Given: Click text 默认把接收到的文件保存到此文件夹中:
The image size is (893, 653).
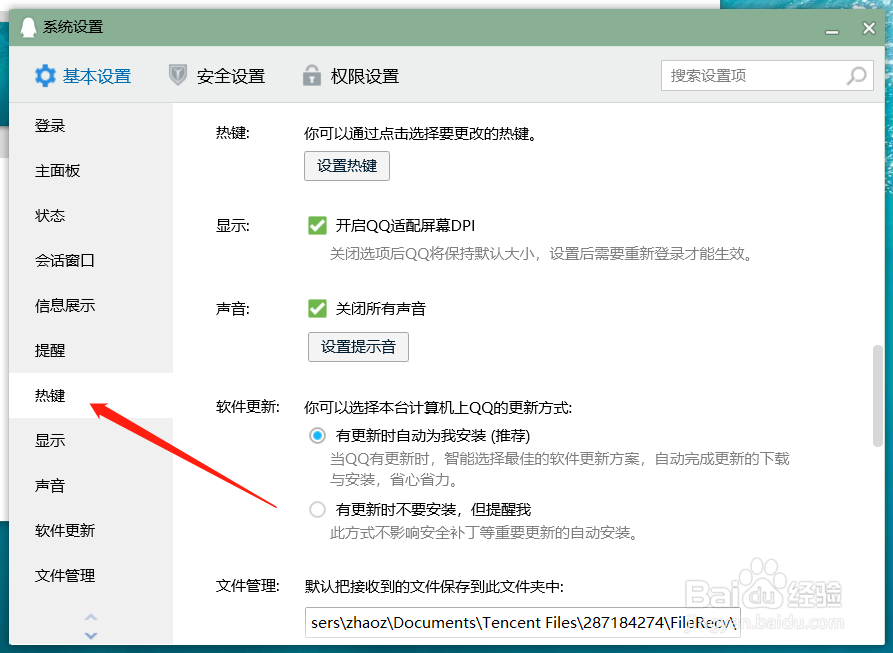Looking at the screenshot, I should coord(434,586).
